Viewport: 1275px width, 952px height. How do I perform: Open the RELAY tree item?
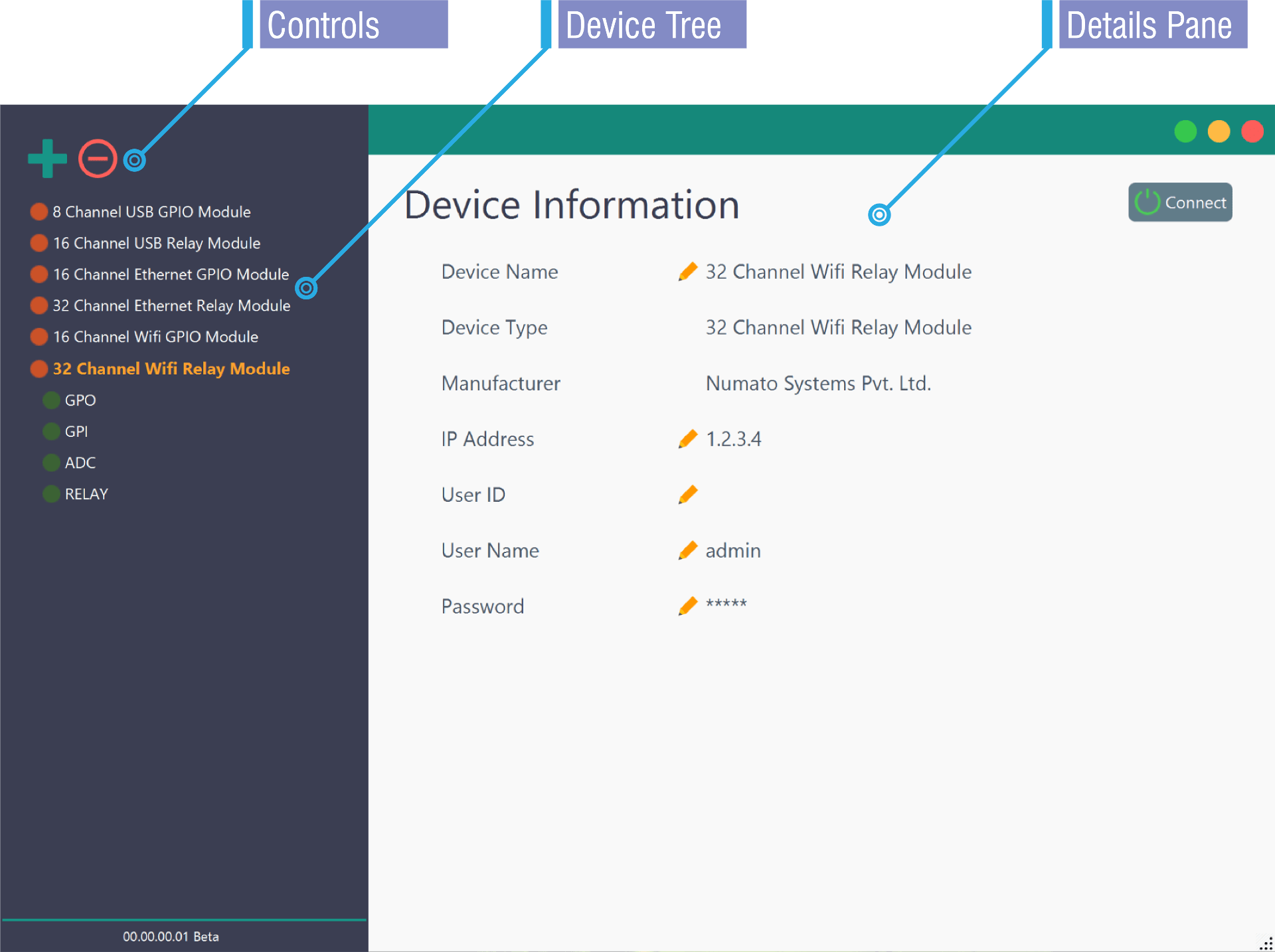point(86,494)
